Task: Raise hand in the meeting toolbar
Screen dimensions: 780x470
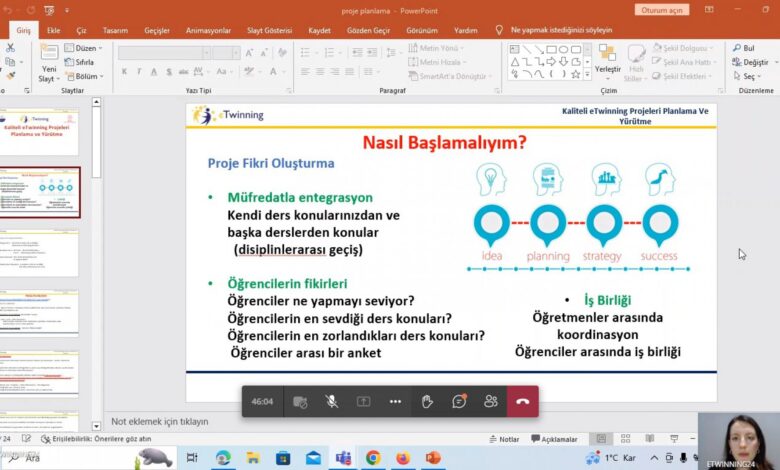Action: coord(427,401)
